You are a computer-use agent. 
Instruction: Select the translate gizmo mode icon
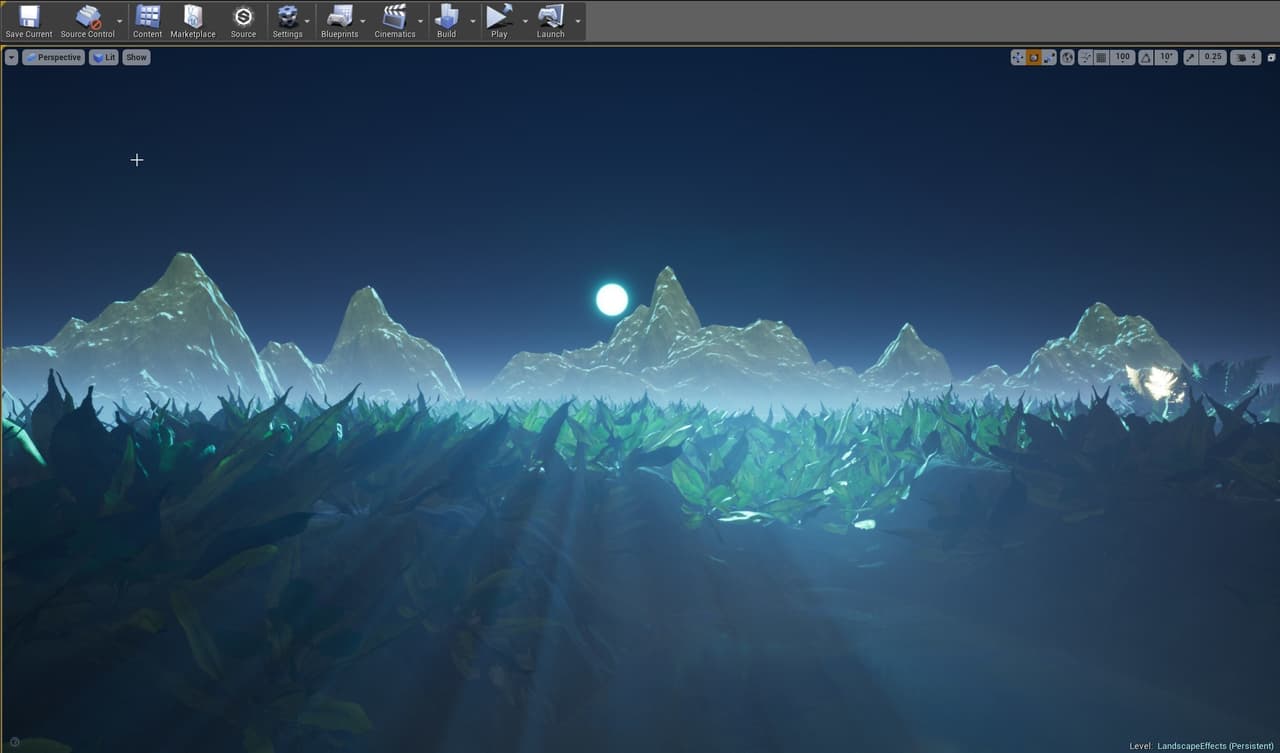1018,57
